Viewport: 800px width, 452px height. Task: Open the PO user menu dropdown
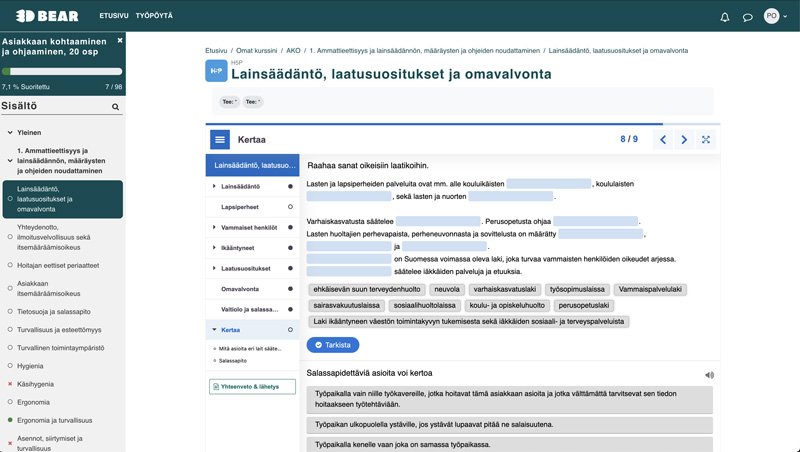[776, 17]
